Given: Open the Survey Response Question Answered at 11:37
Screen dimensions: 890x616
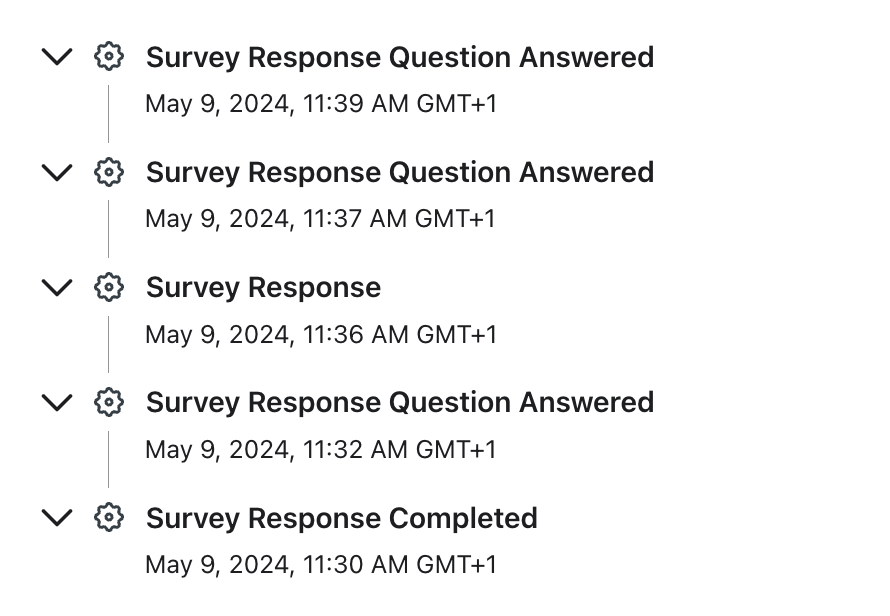Looking at the screenshot, I should 400,173.
